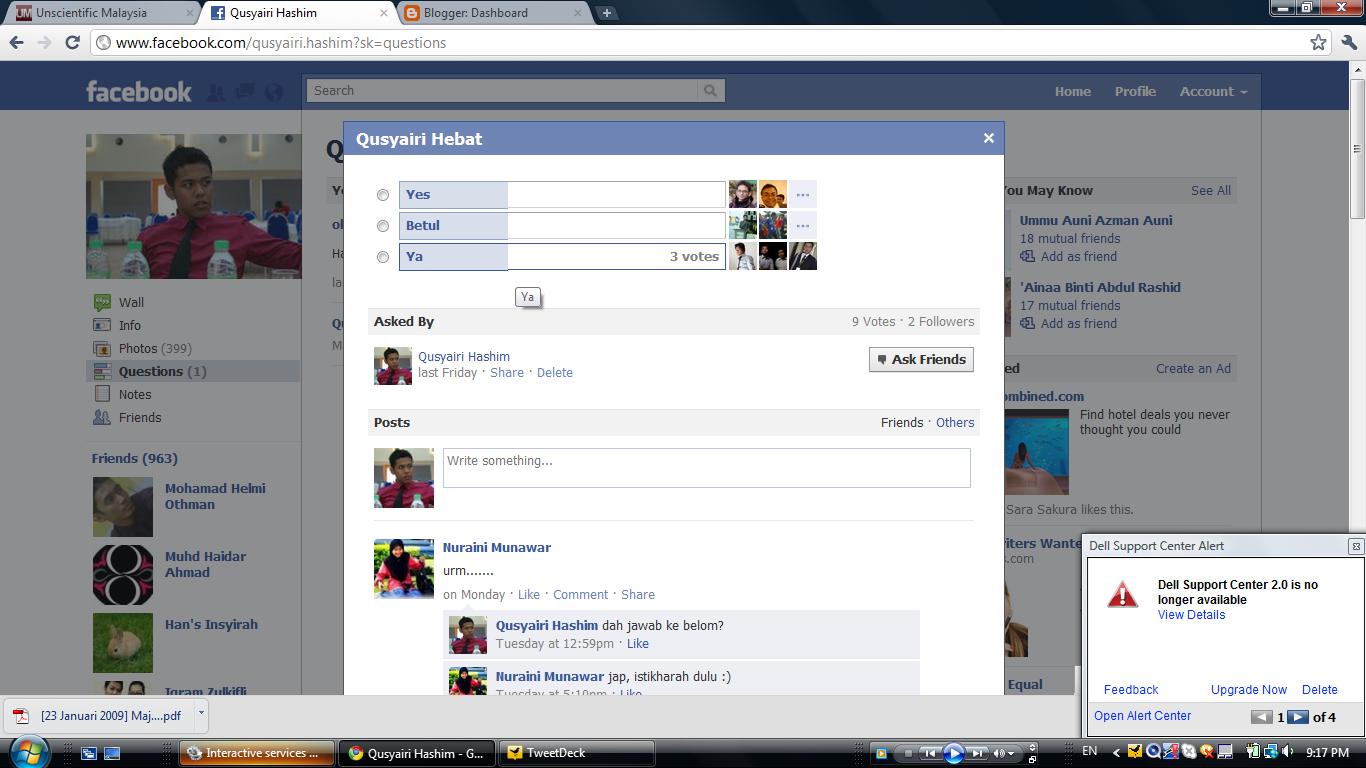Stop playback in the taskbar media player
The image size is (1366, 768).
coord(907,753)
